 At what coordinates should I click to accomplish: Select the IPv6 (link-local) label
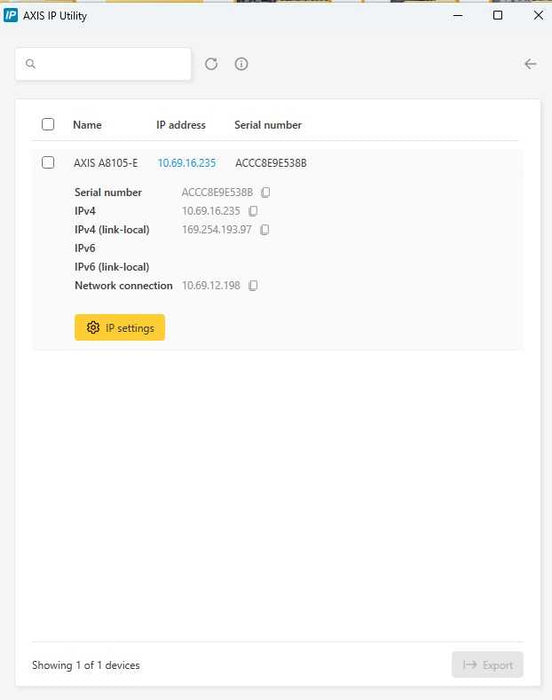click(112, 267)
